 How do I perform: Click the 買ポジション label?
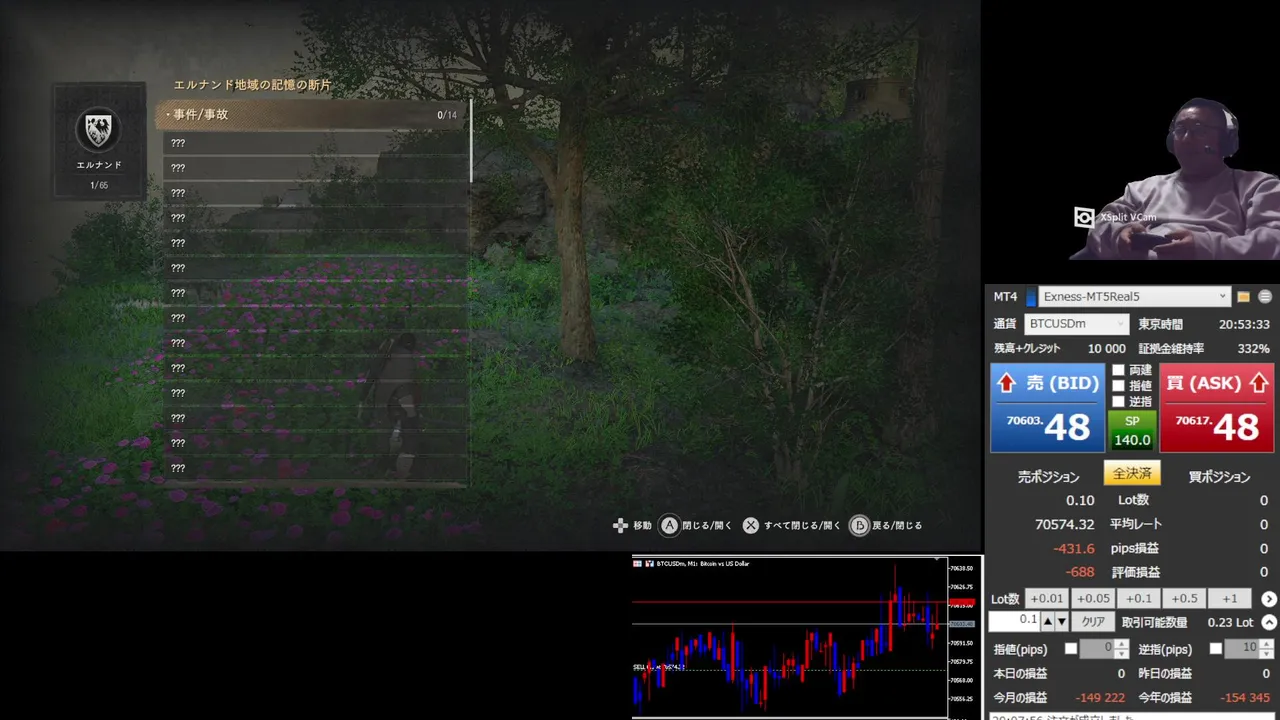coord(1220,477)
